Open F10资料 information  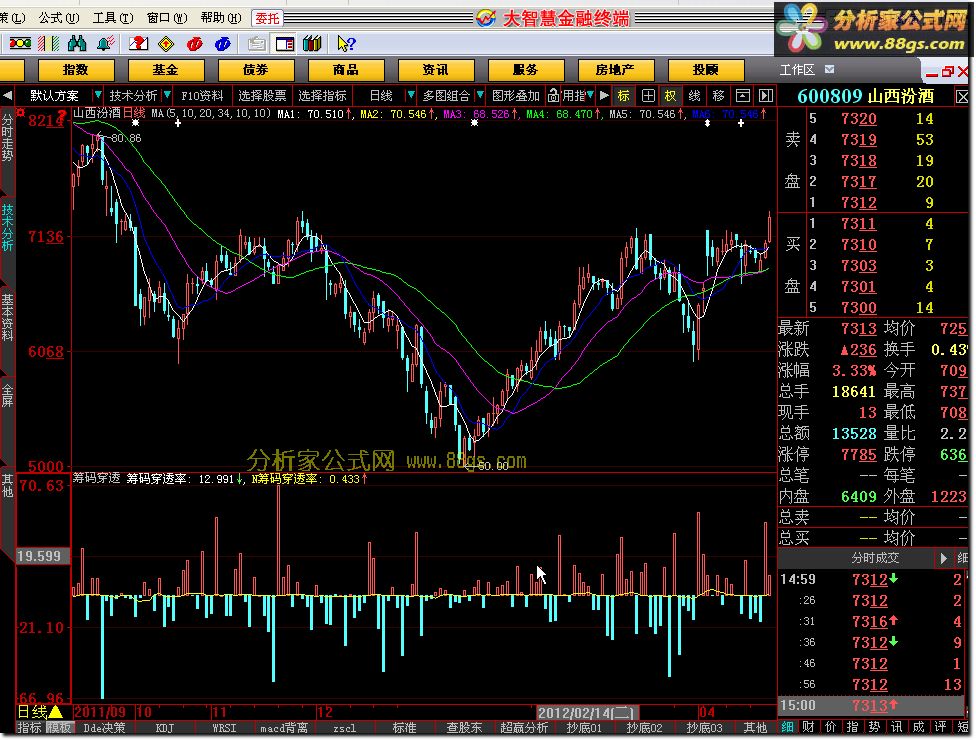(x=202, y=96)
